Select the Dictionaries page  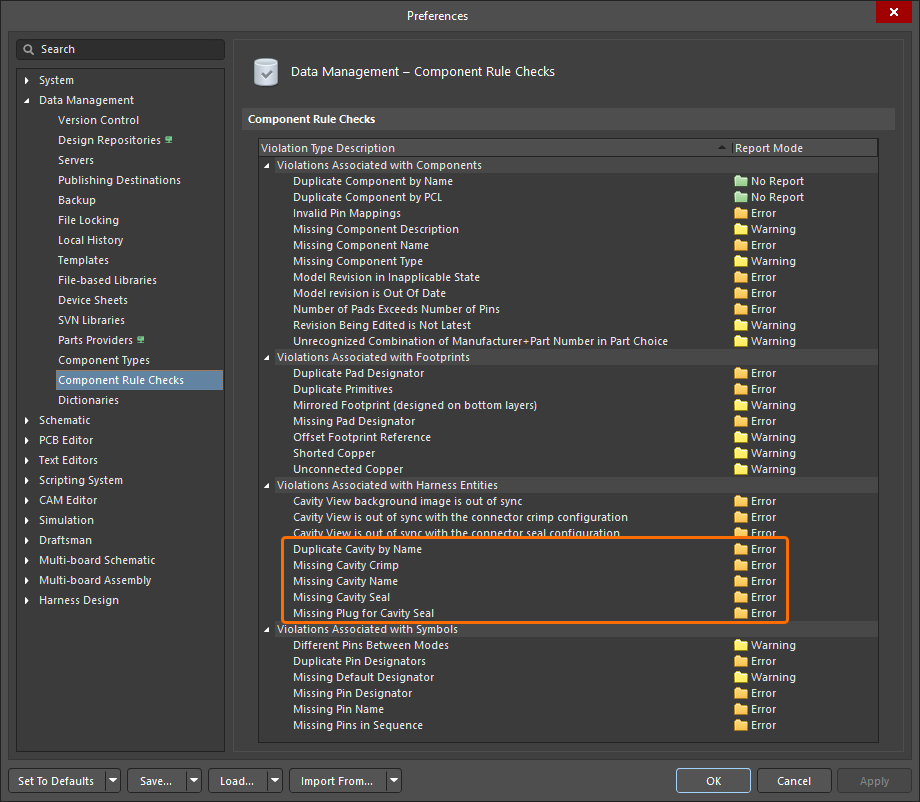(x=88, y=400)
